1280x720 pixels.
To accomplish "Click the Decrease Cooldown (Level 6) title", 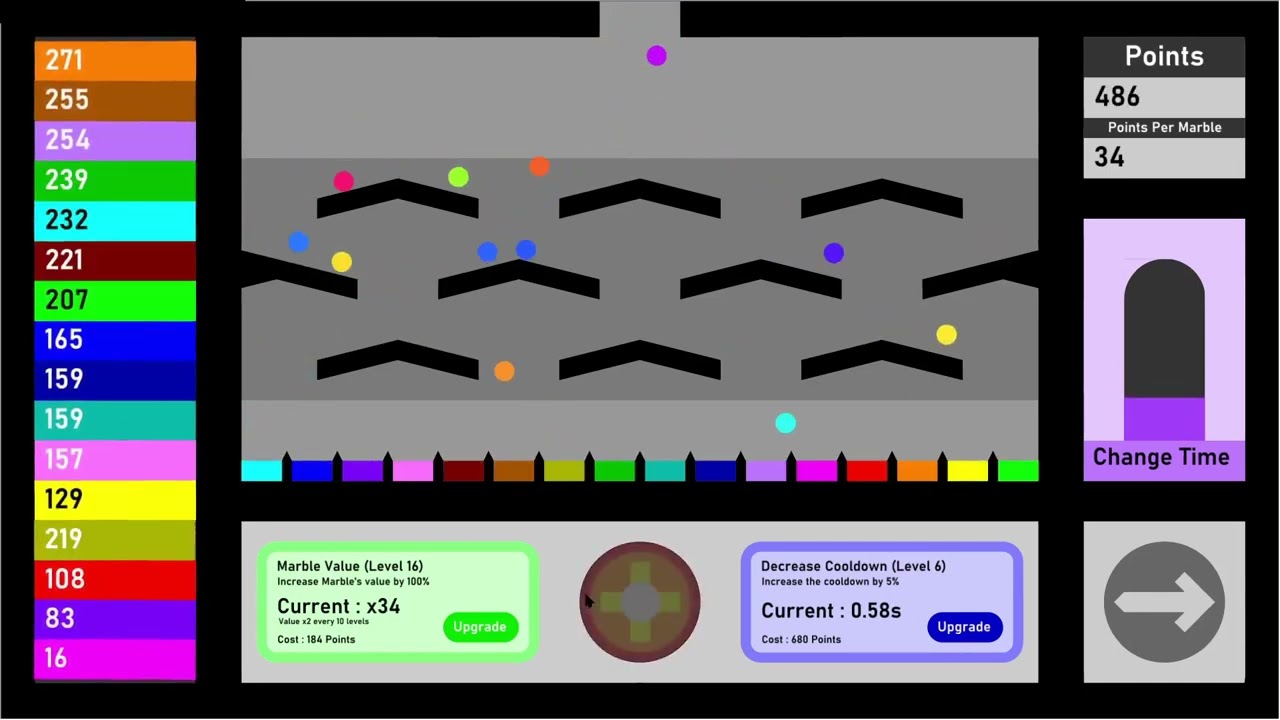I will 853,566.
